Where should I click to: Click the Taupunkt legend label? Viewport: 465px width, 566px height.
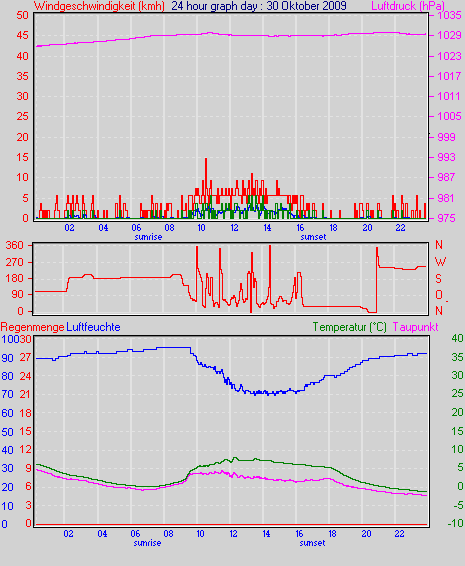pos(416,327)
